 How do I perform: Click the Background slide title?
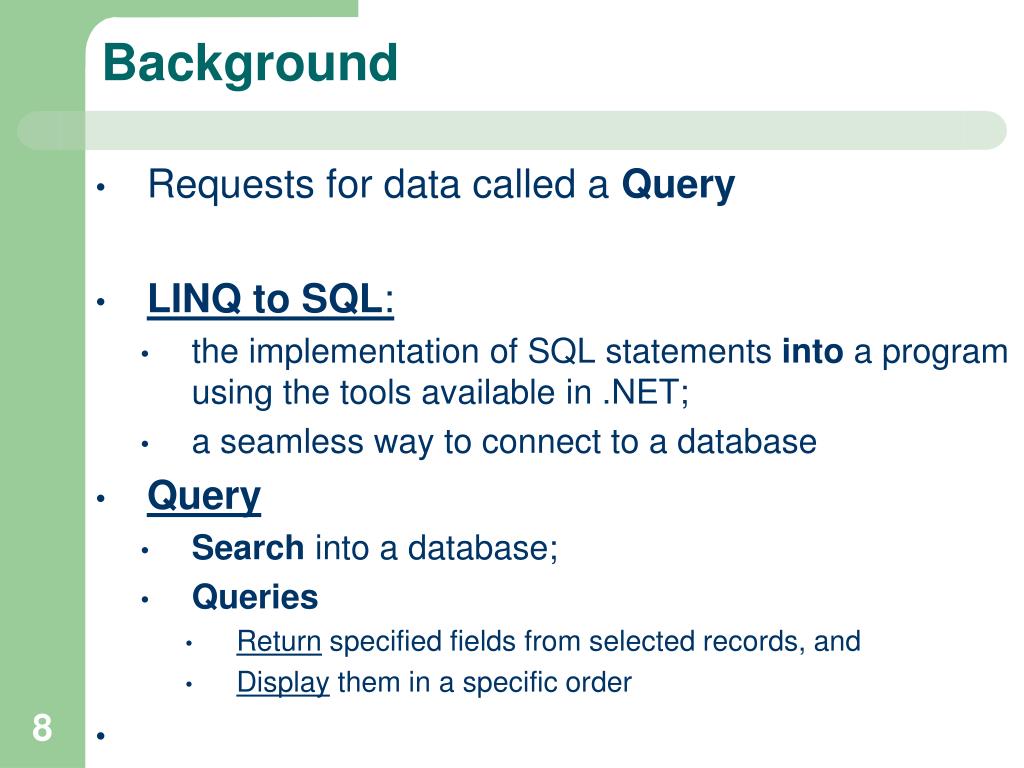point(250,64)
